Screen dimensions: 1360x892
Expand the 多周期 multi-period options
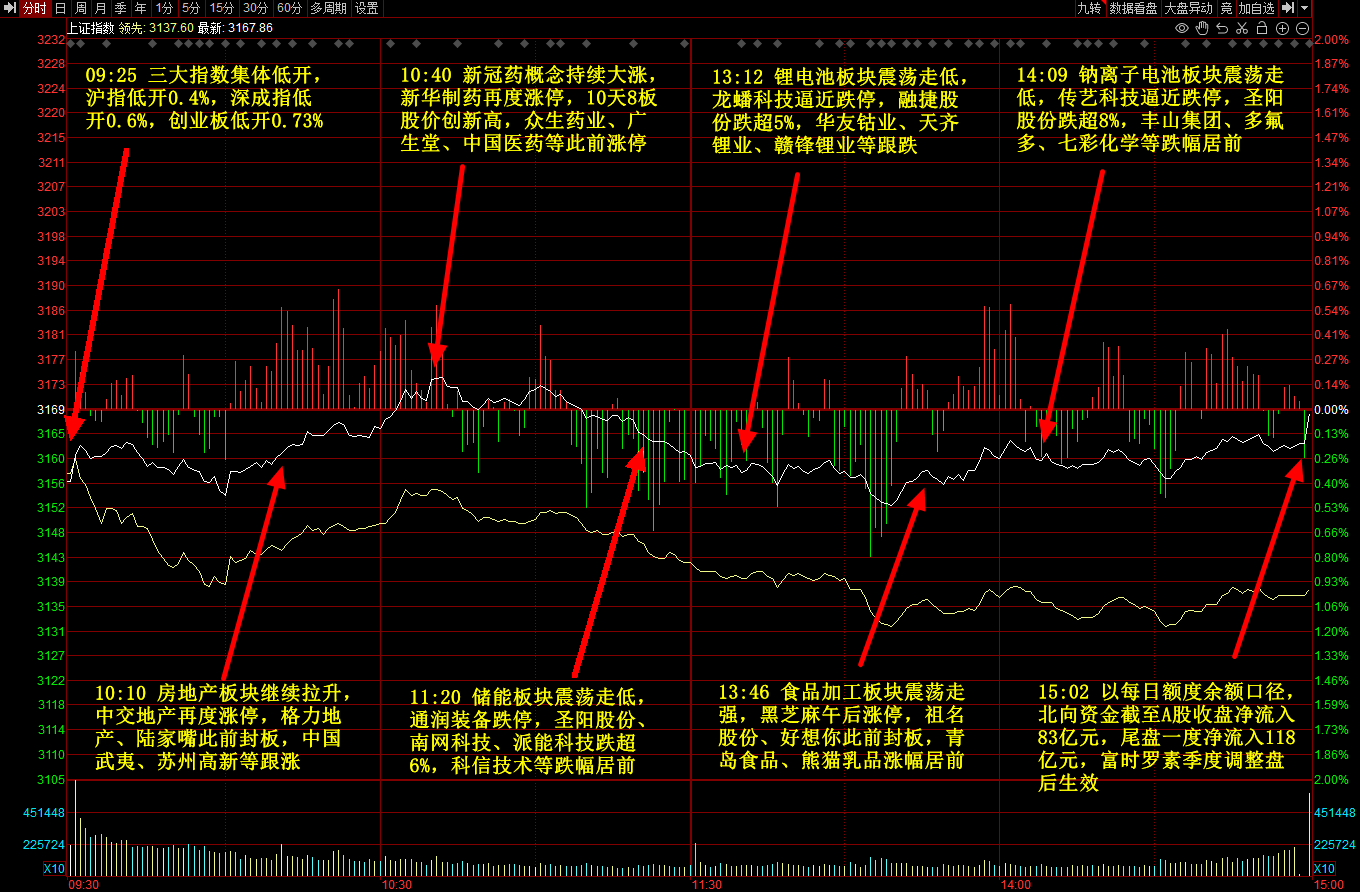pos(328,8)
